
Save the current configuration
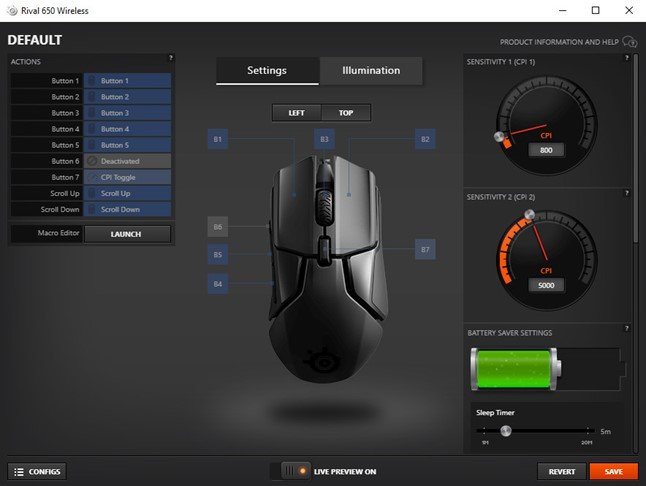(x=613, y=471)
